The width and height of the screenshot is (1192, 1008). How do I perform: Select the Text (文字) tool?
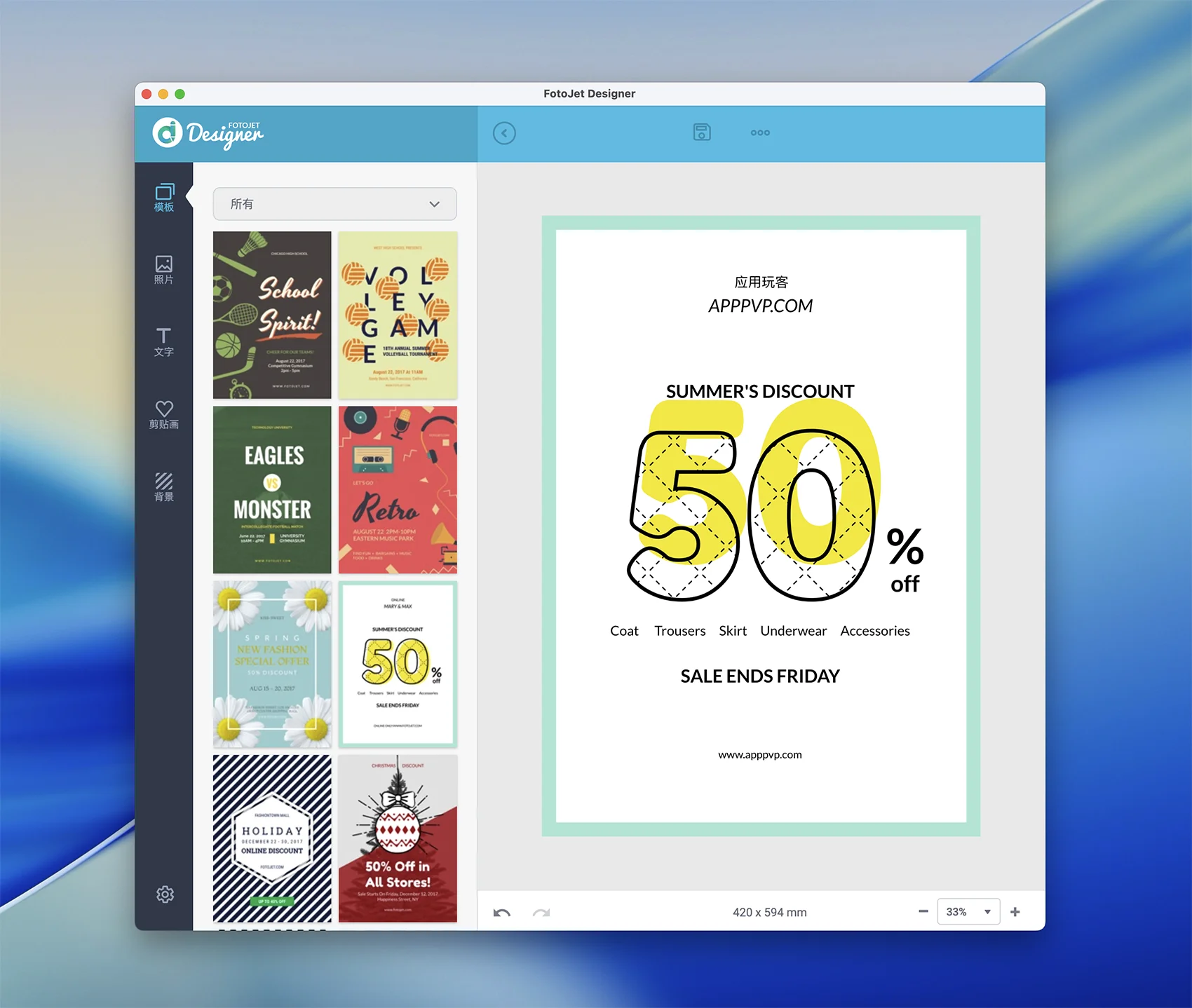163,342
